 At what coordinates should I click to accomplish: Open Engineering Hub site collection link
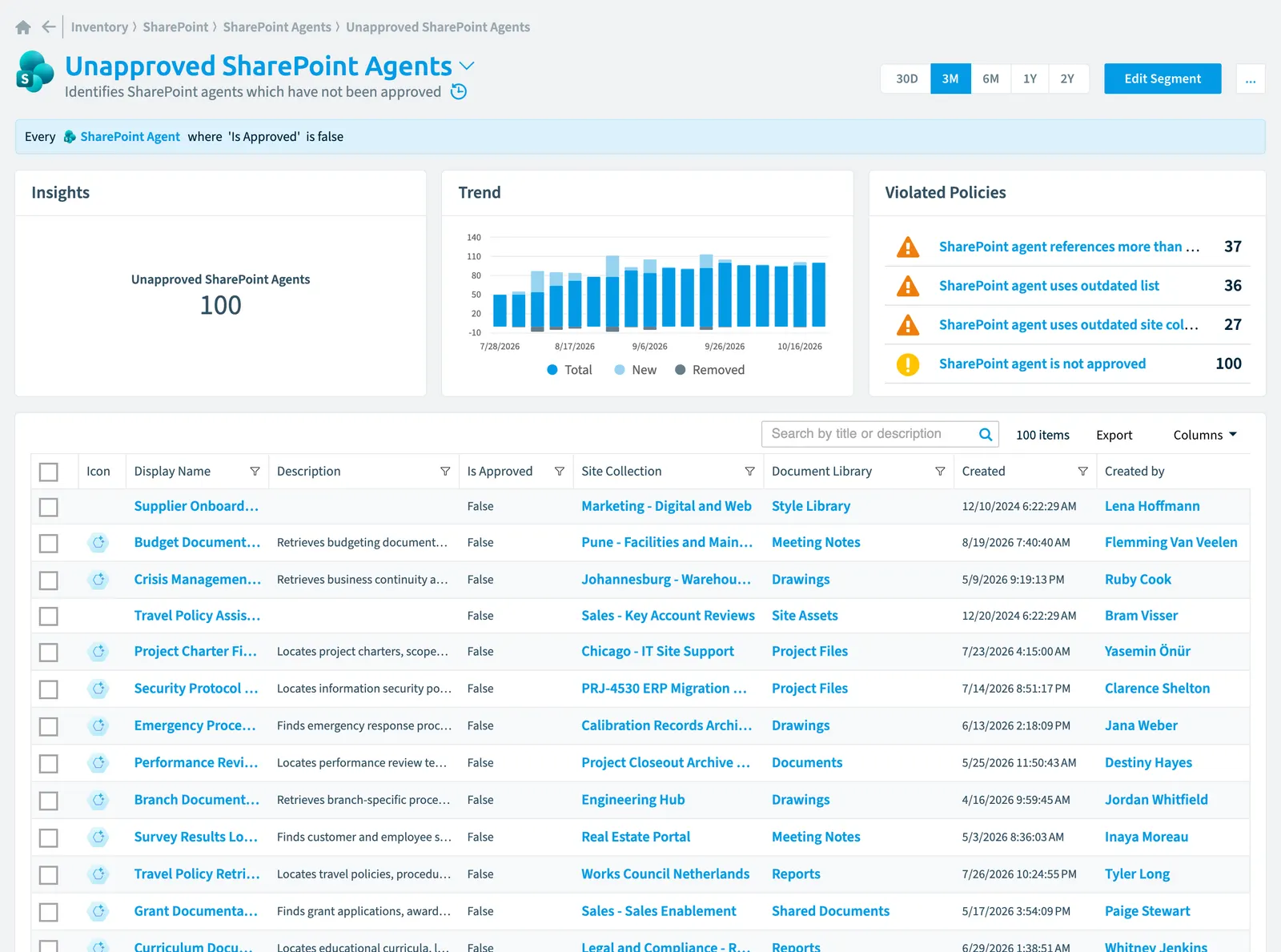[632, 800]
